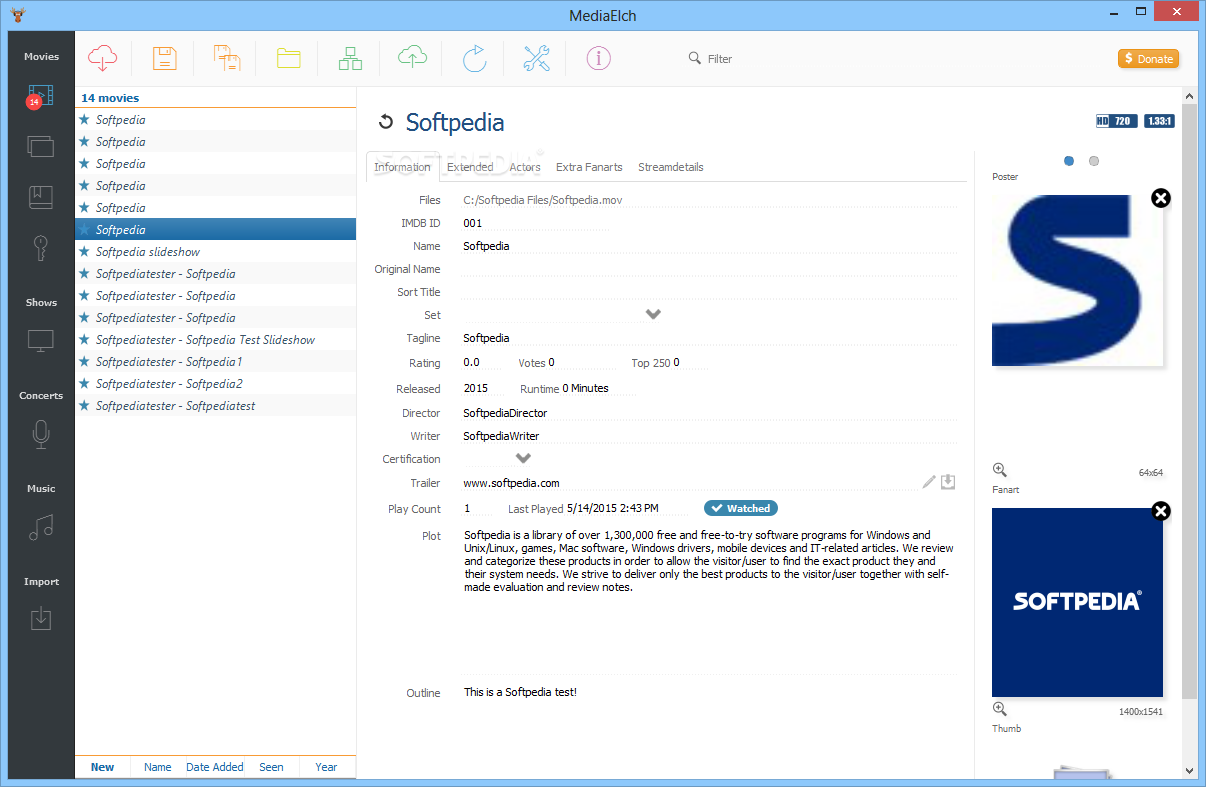Viewport: 1206px width, 787px height.
Task: Click the revert arrow beside Softpedia title
Action: point(385,122)
